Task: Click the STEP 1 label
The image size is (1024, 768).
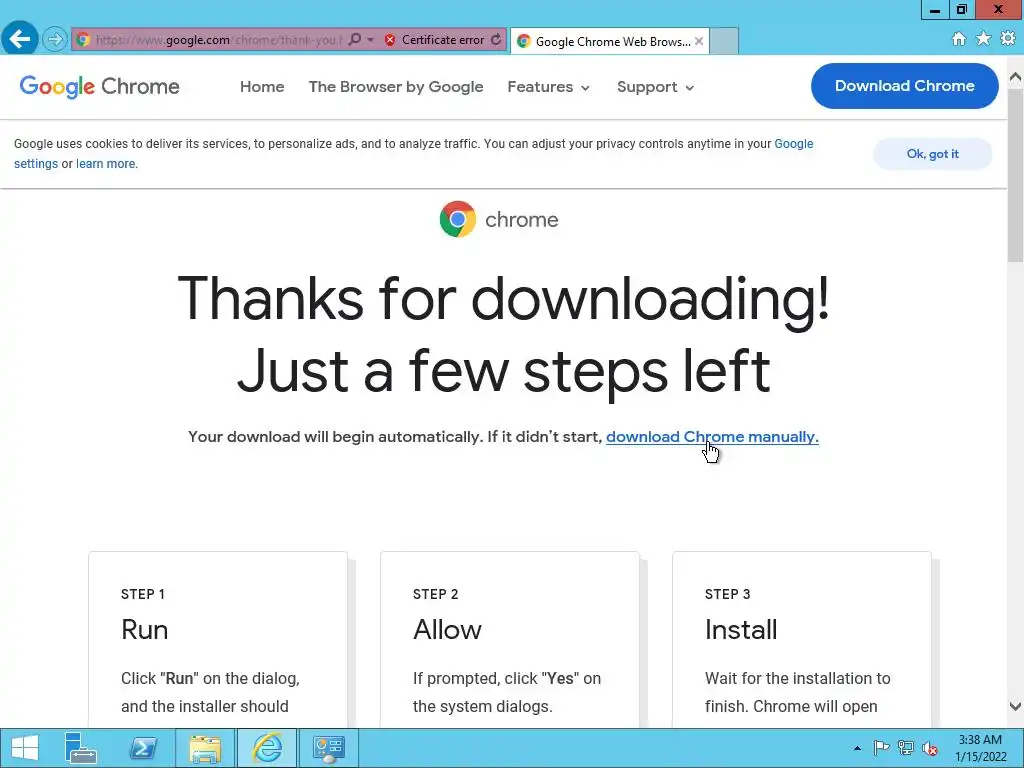Action: point(143,594)
